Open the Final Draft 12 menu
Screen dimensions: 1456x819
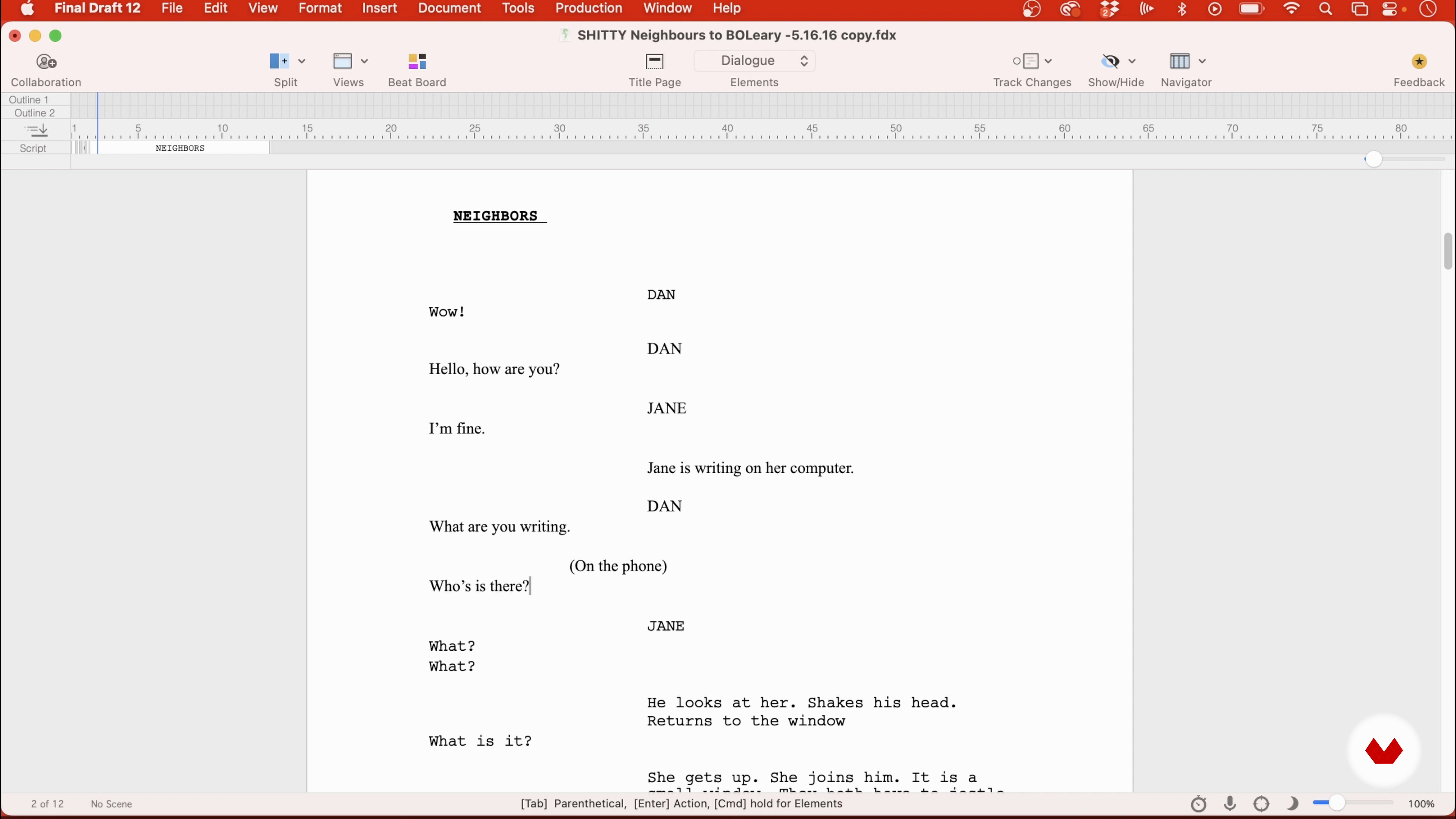[x=97, y=8]
